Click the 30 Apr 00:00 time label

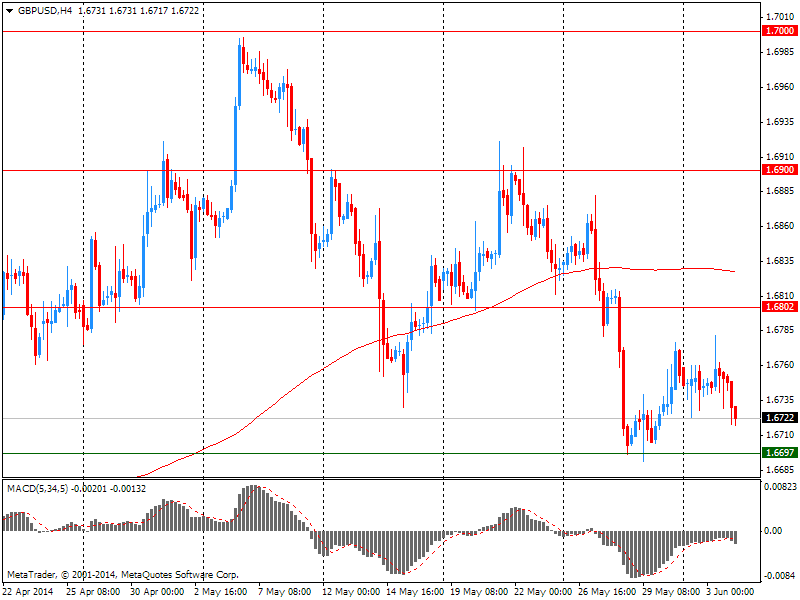157,592
